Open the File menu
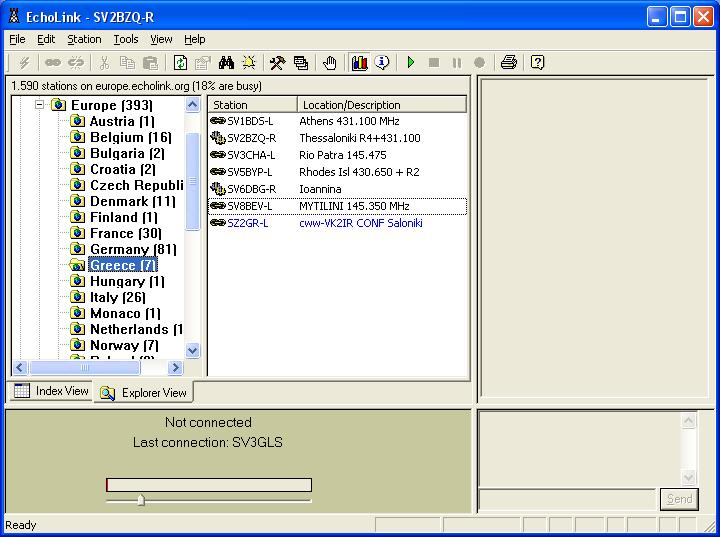This screenshot has width=720, height=537. (17, 40)
